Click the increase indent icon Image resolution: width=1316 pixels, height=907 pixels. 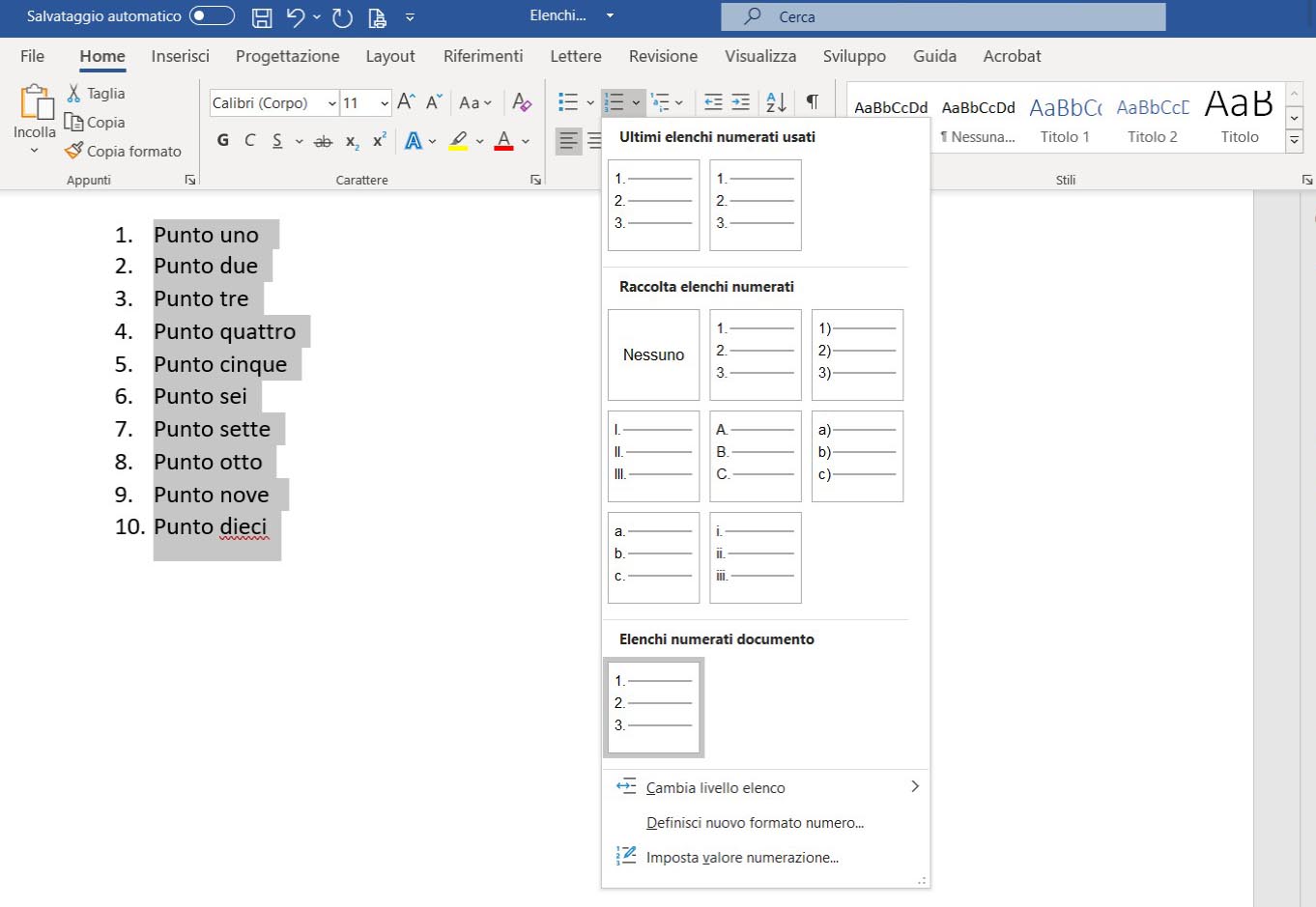coord(741,102)
